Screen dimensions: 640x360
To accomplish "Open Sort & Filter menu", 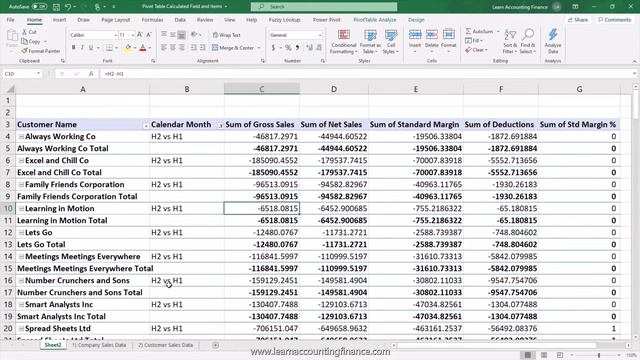I will [510, 42].
